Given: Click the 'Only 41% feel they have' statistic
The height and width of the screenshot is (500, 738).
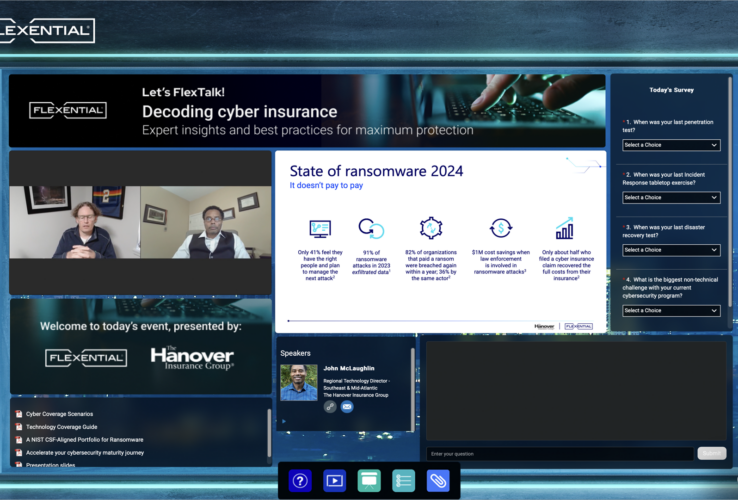Looking at the screenshot, I should [x=320, y=266].
